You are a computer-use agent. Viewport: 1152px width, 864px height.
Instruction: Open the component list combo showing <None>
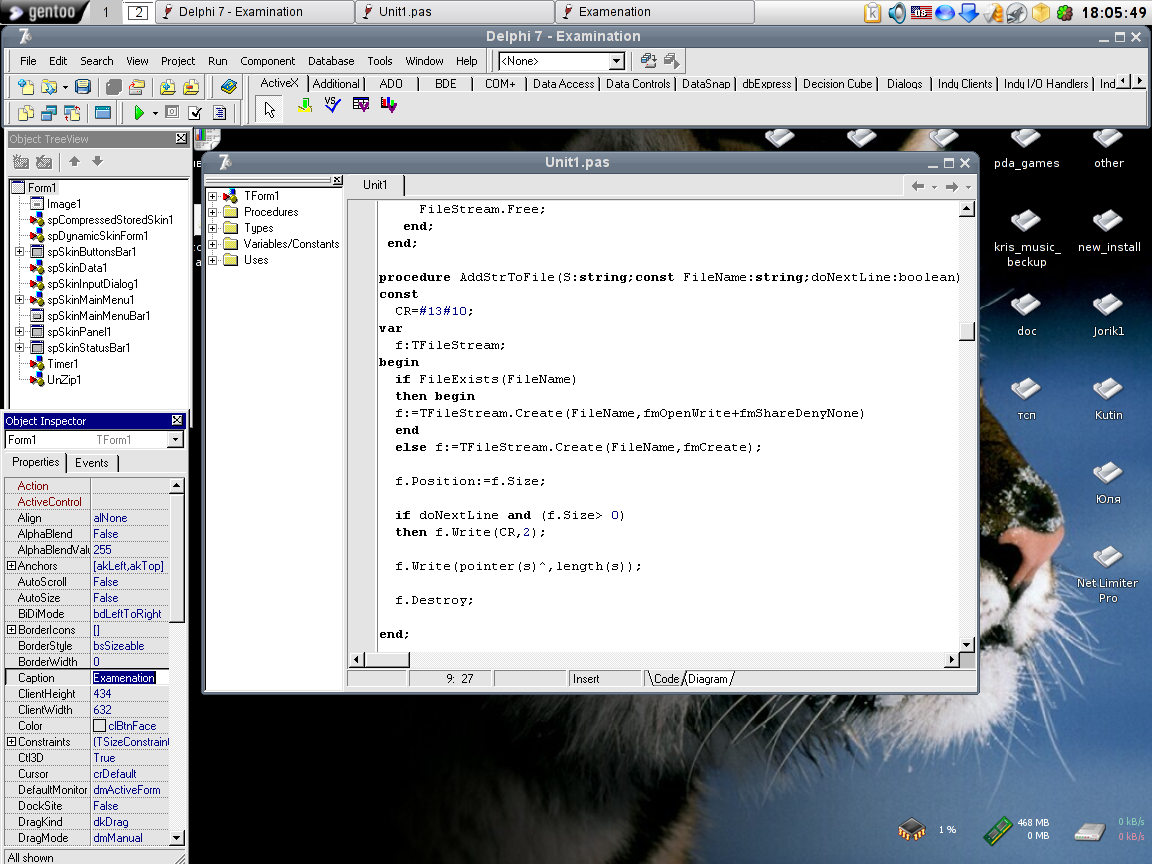pyautogui.click(x=561, y=61)
